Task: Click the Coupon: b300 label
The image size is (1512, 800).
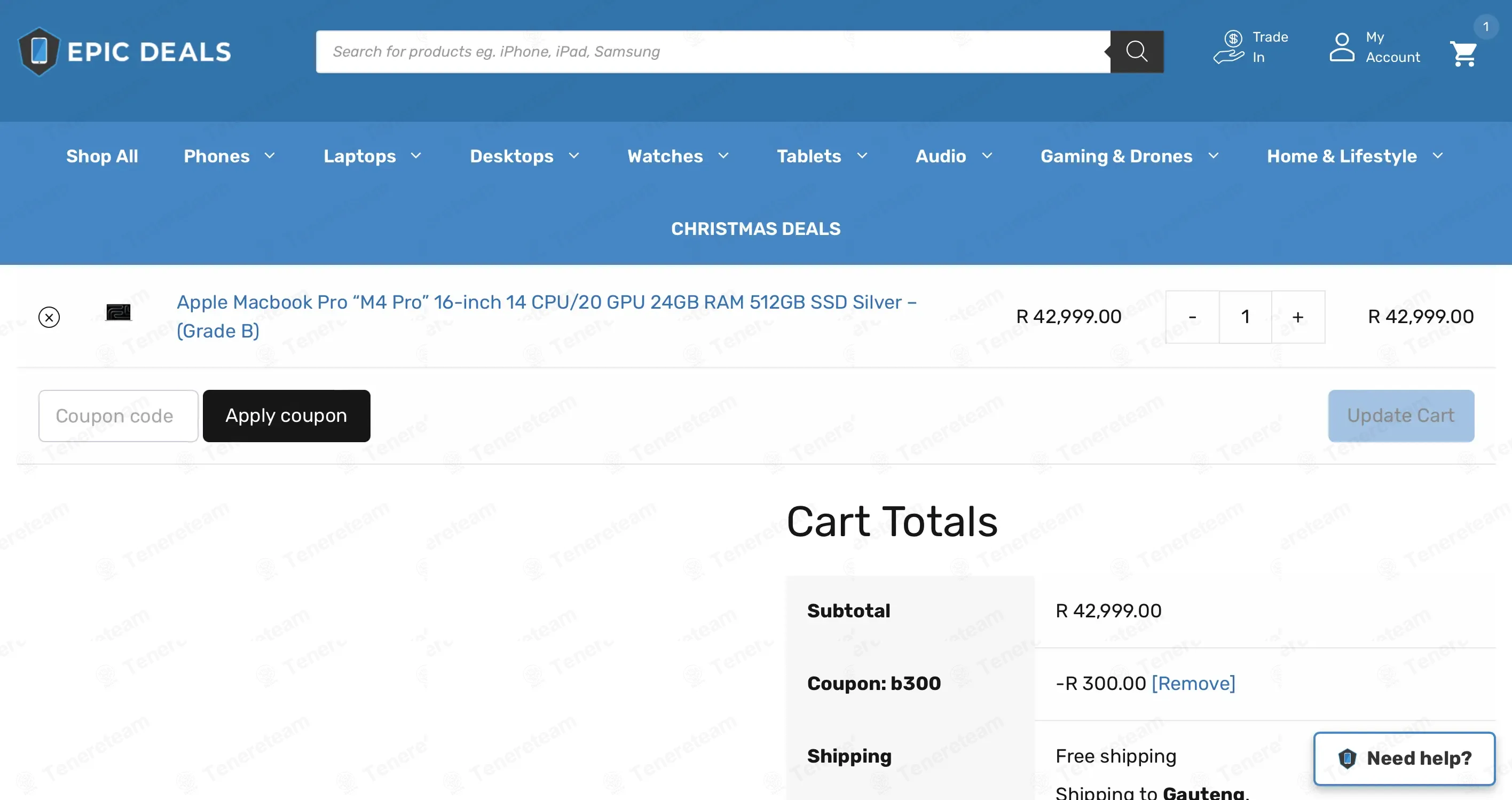Action: [x=874, y=683]
